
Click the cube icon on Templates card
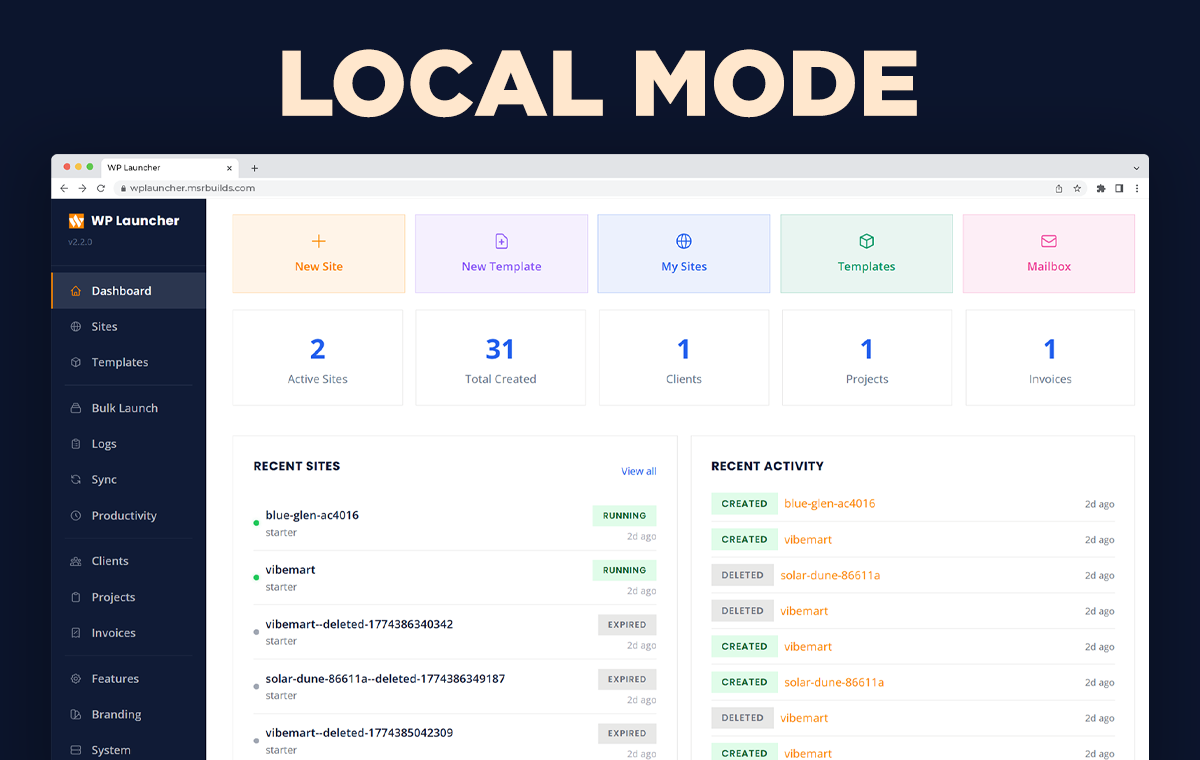tap(867, 241)
